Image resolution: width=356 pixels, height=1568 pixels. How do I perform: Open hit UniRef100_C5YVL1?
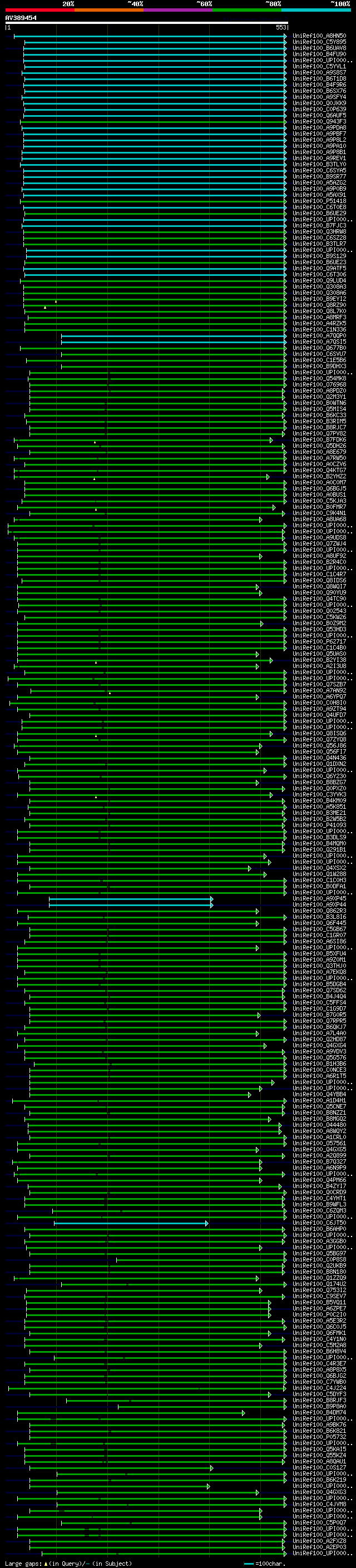[319, 66]
